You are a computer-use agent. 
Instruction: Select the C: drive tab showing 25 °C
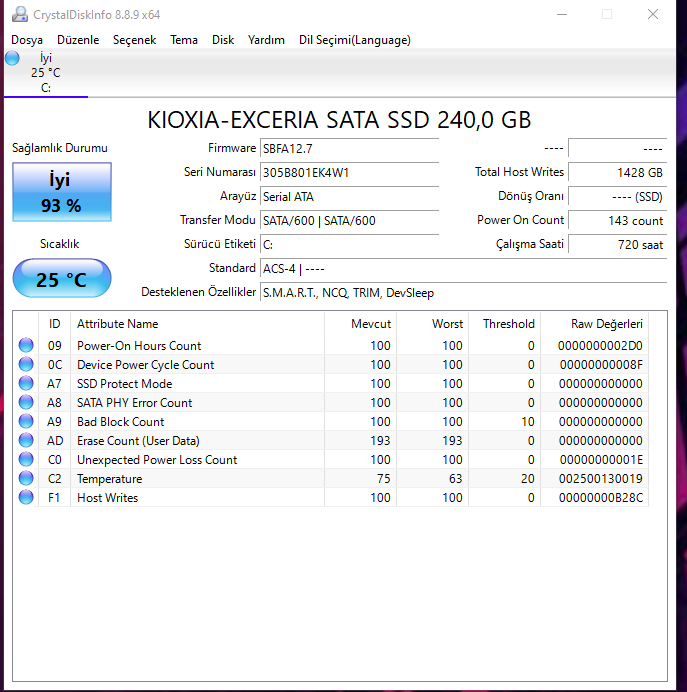pos(46,73)
